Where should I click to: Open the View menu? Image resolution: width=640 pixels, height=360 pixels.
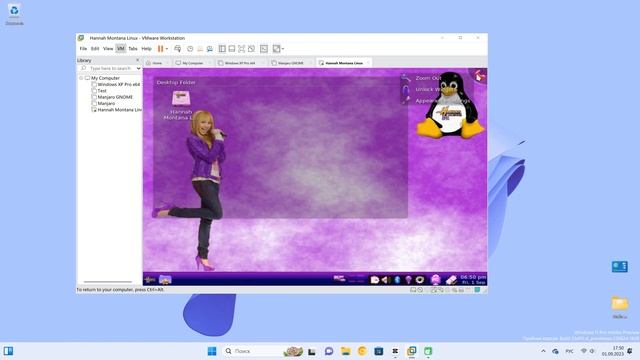coord(108,49)
